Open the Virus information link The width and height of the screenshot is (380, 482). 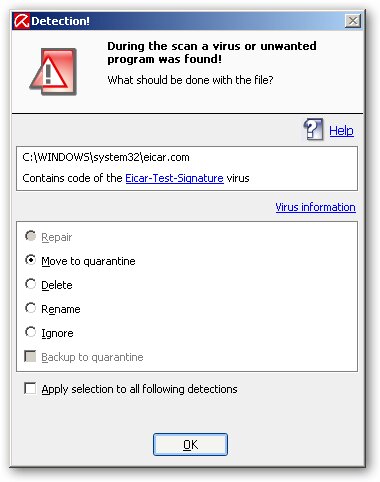[x=315, y=207]
